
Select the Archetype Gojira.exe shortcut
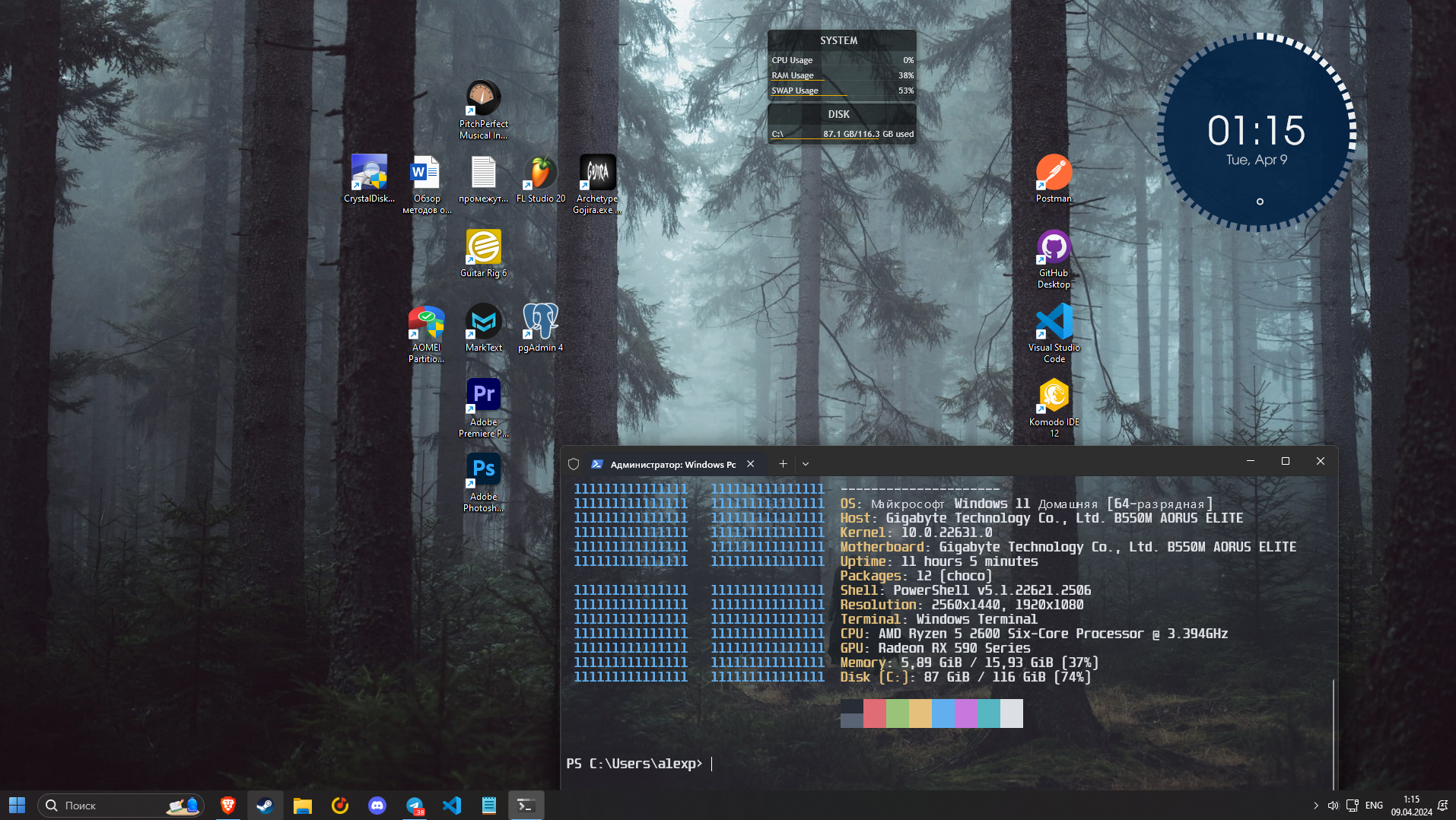[x=597, y=184]
